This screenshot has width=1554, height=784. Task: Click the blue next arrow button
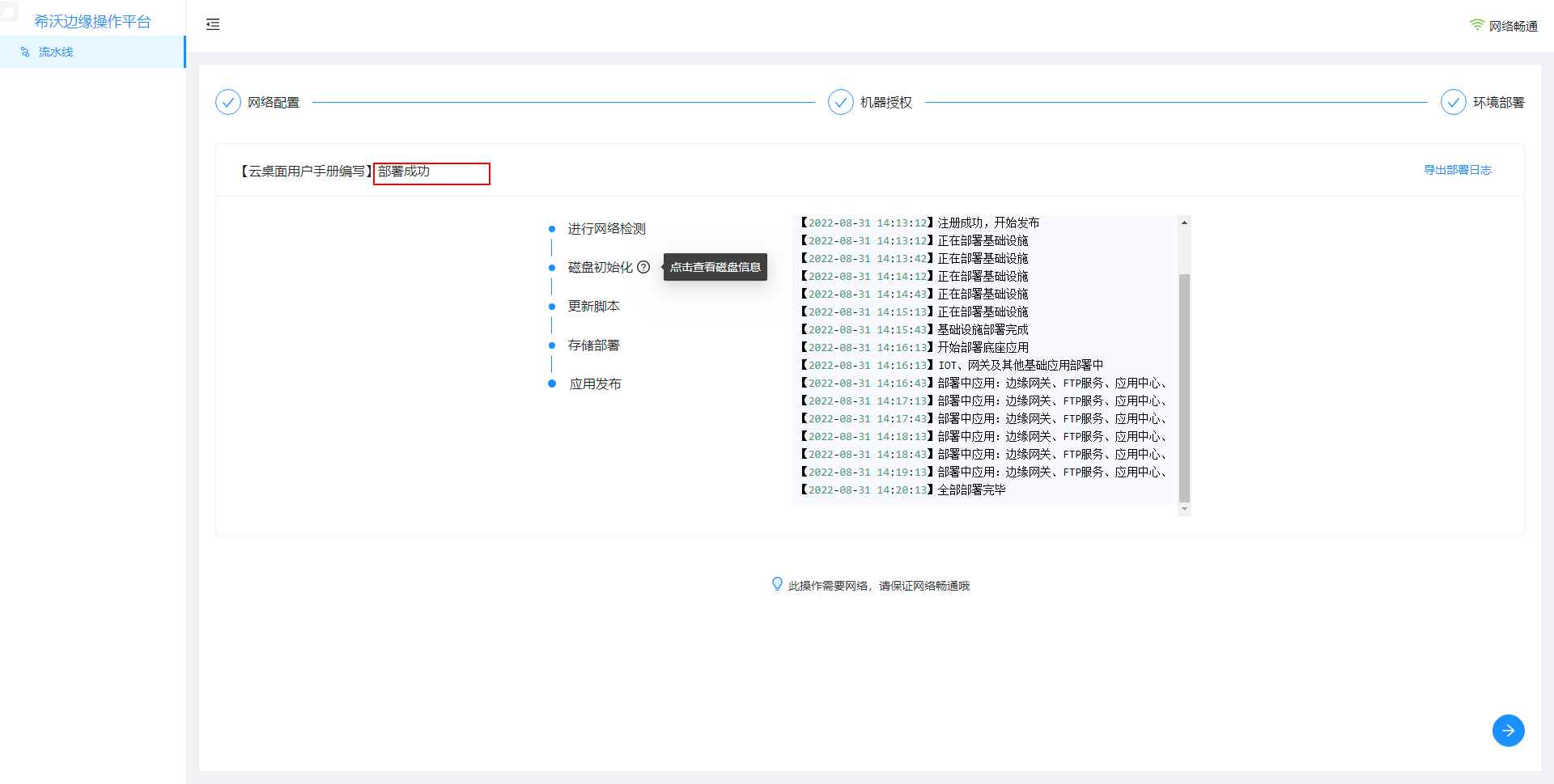(1508, 731)
